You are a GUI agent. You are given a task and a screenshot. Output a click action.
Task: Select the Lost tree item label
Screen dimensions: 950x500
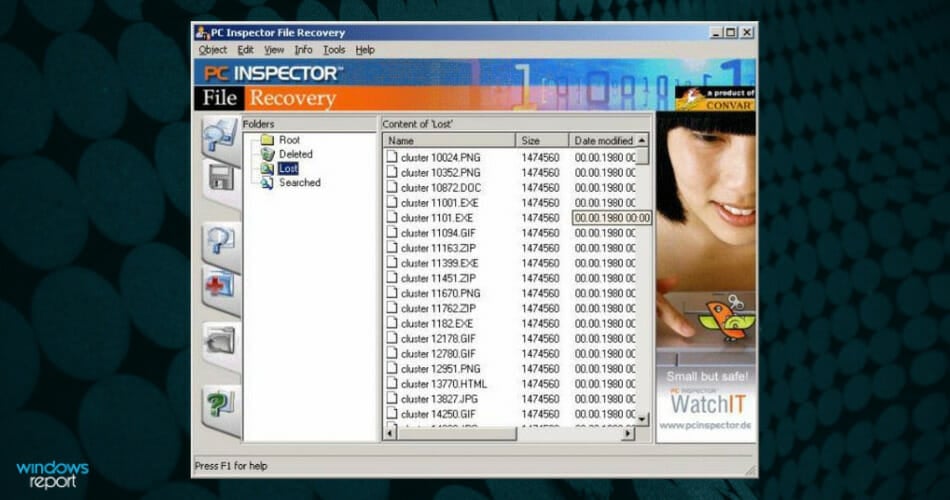288,168
